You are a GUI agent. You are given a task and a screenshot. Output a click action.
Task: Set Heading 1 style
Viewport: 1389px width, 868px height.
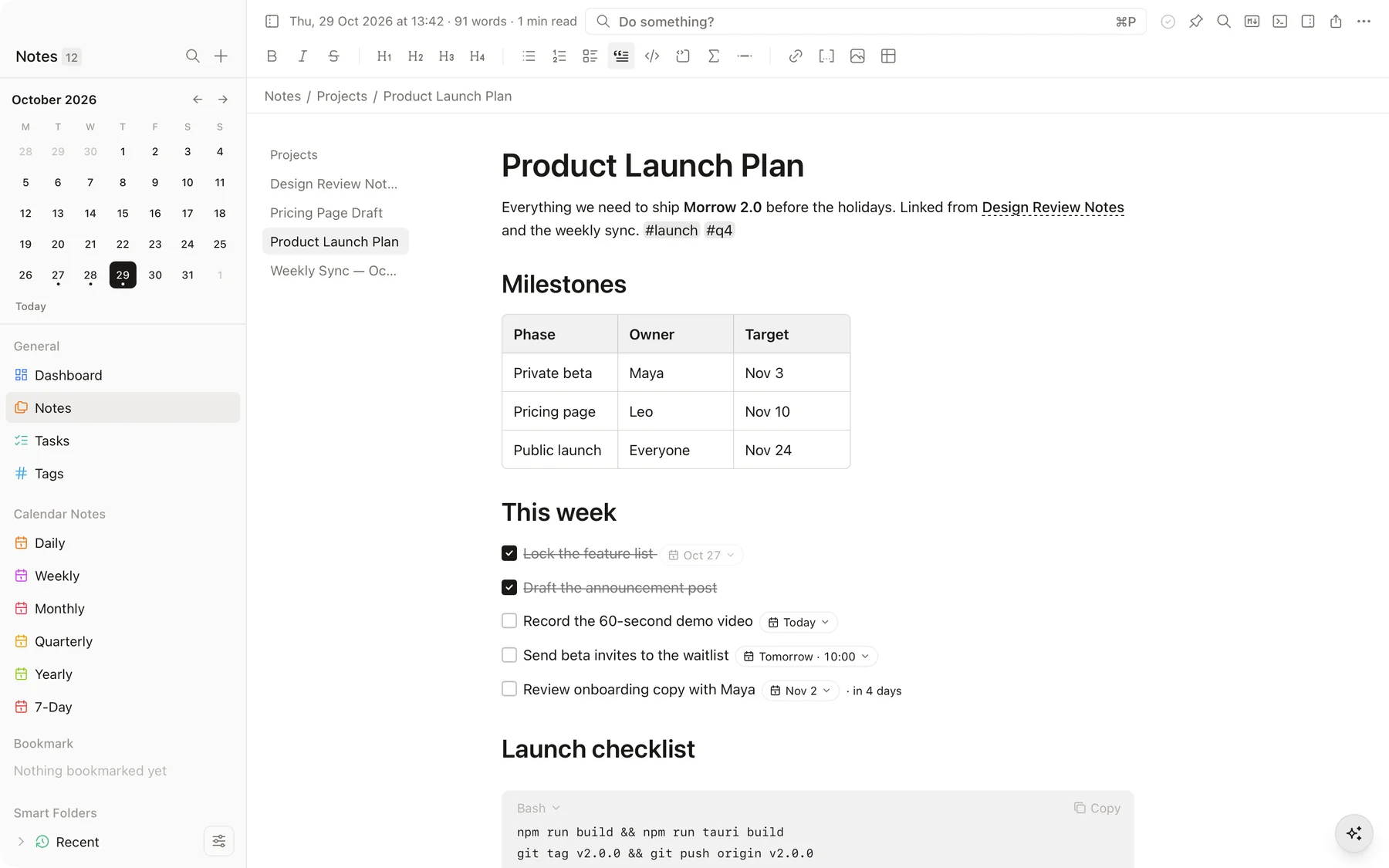click(x=384, y=56)
